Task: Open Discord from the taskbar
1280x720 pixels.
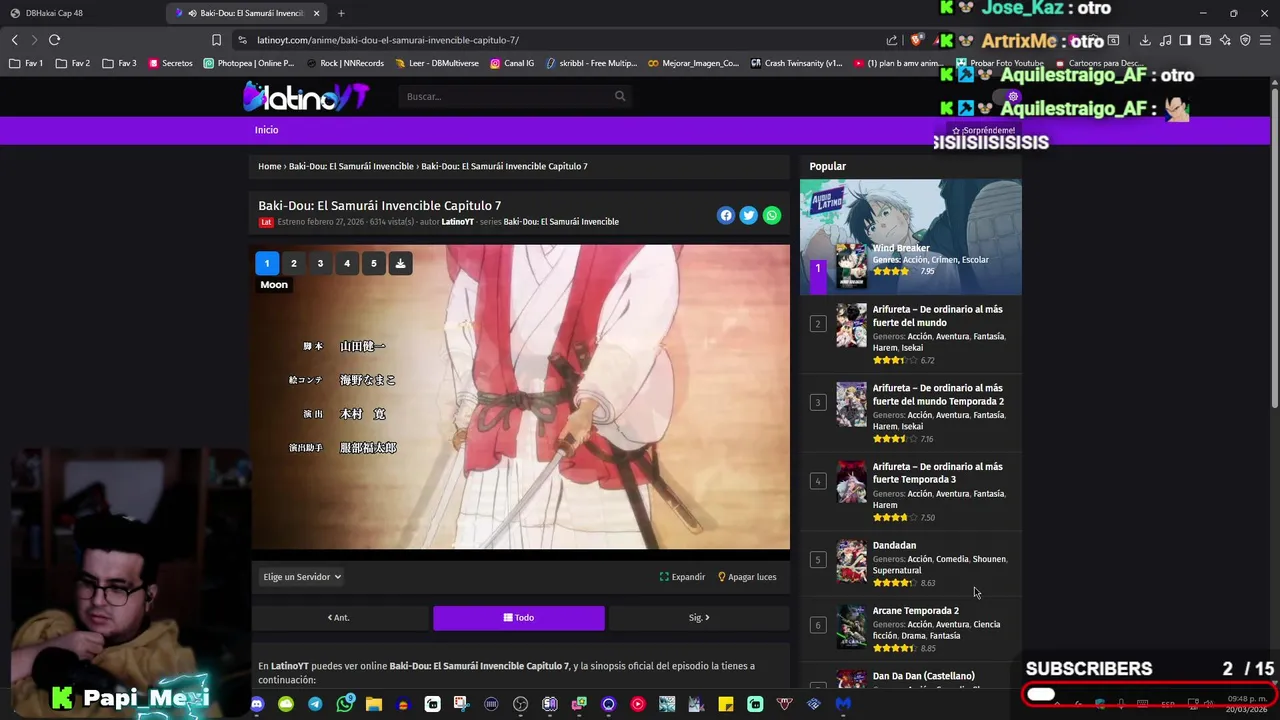Action: (257, 704)
